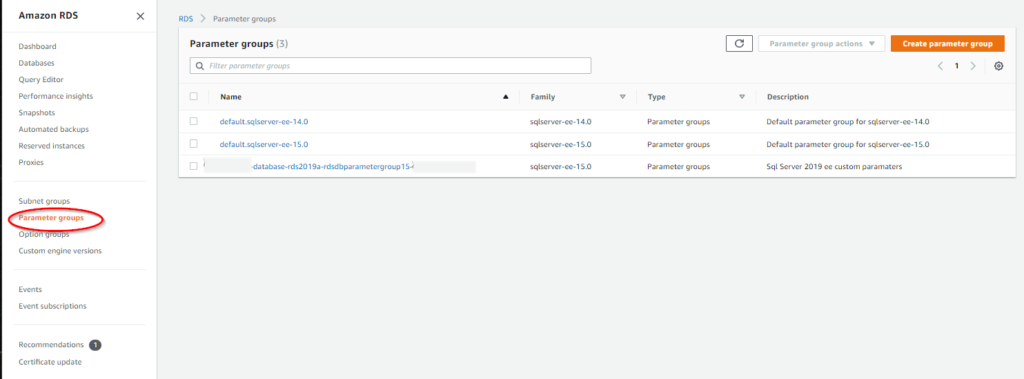This screenshot has width=1024, height=379.
Task: Open default.sqlserver-ee-15.0 parameter group
Action: (x=264, y=144)
